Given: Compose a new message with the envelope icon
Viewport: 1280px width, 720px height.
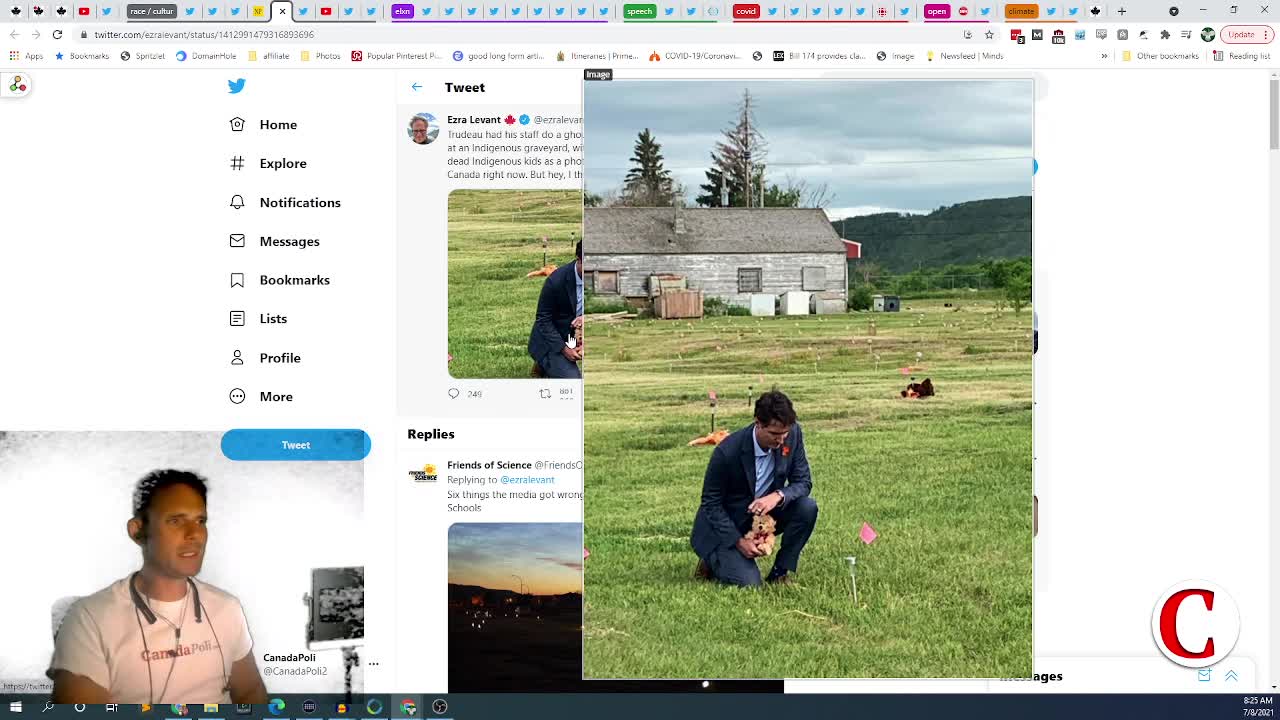Looking at the screenshot, I should (x=1204, y=677).
